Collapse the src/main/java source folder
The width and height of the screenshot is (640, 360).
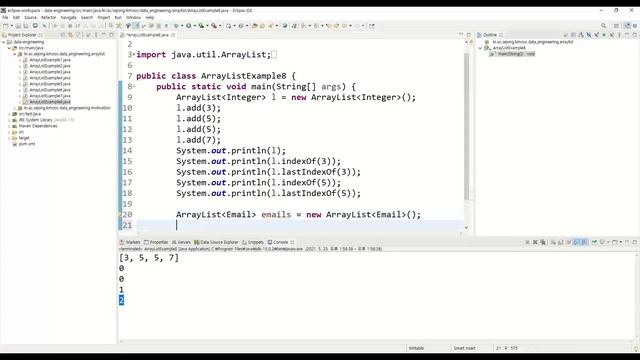(9, 48)
